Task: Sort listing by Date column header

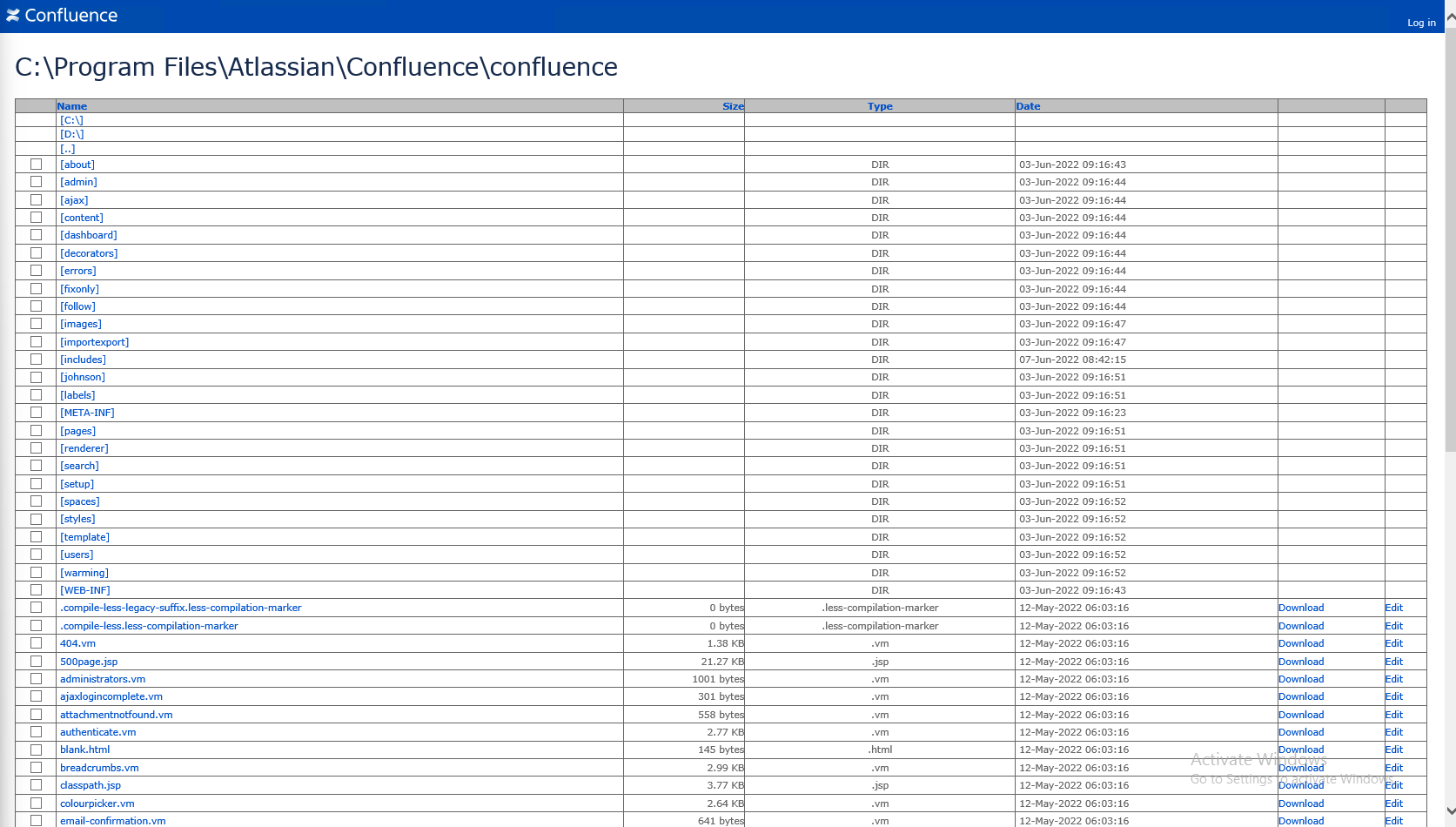Action: pyautogui.click(x=1028, y=106)
